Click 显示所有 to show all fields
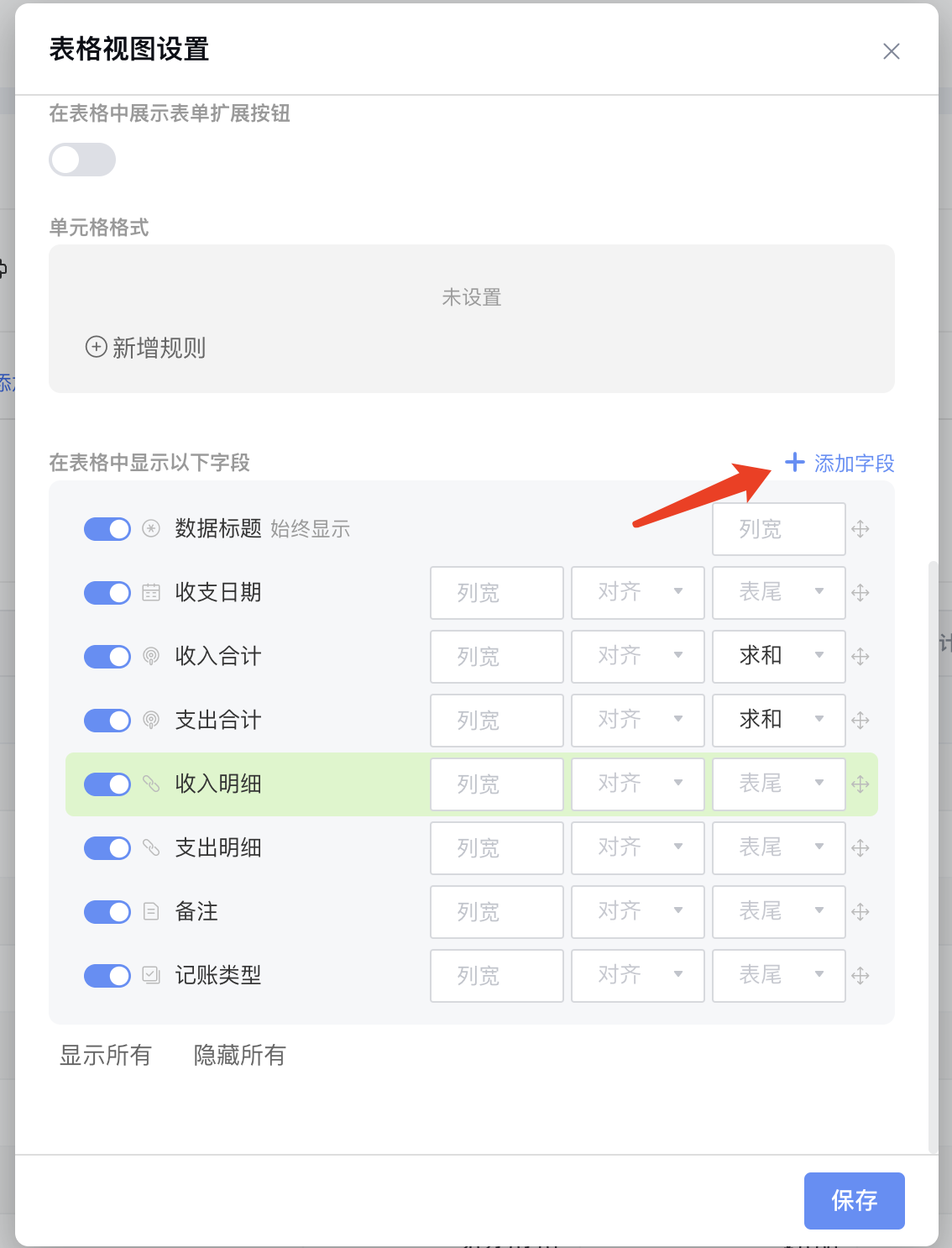This screenshot has height=1248, width=952. [x=106, y=1056]
